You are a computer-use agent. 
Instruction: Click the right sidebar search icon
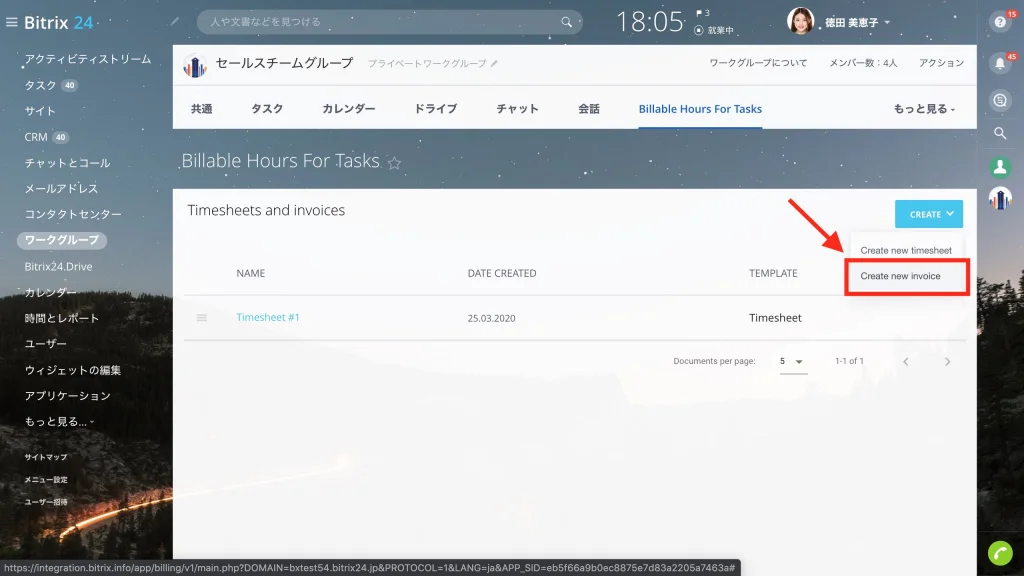1000,133
